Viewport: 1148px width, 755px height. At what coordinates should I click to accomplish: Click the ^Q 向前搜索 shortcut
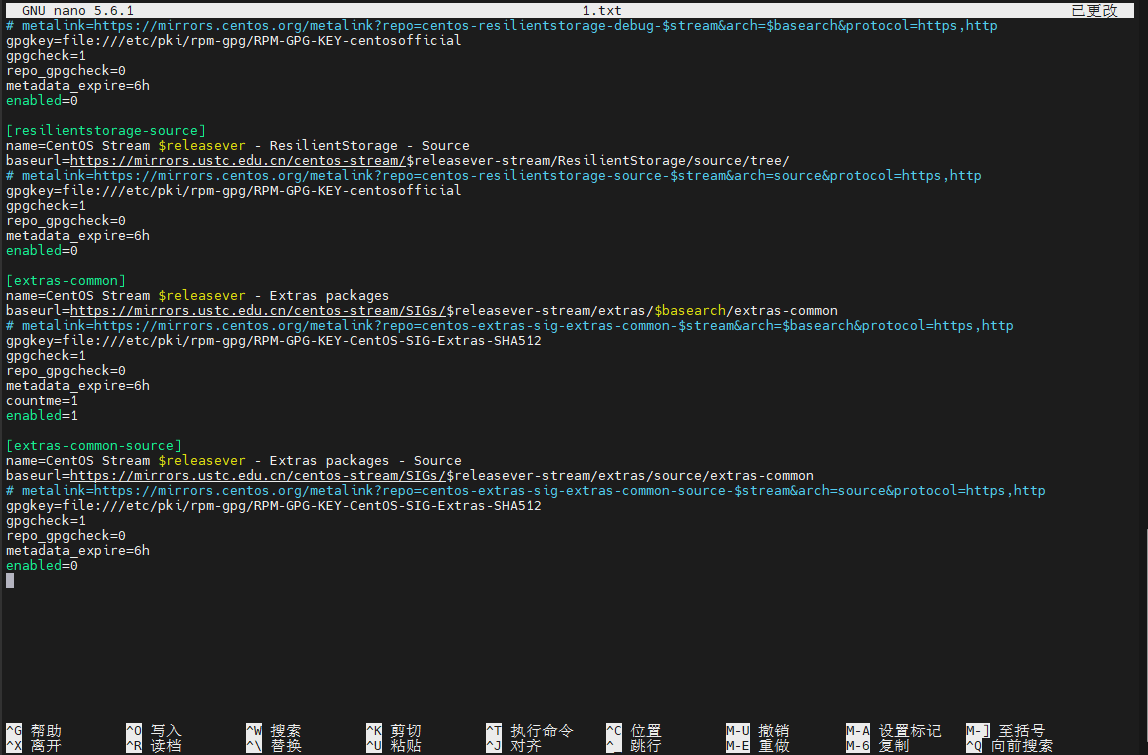(1010, 746)
